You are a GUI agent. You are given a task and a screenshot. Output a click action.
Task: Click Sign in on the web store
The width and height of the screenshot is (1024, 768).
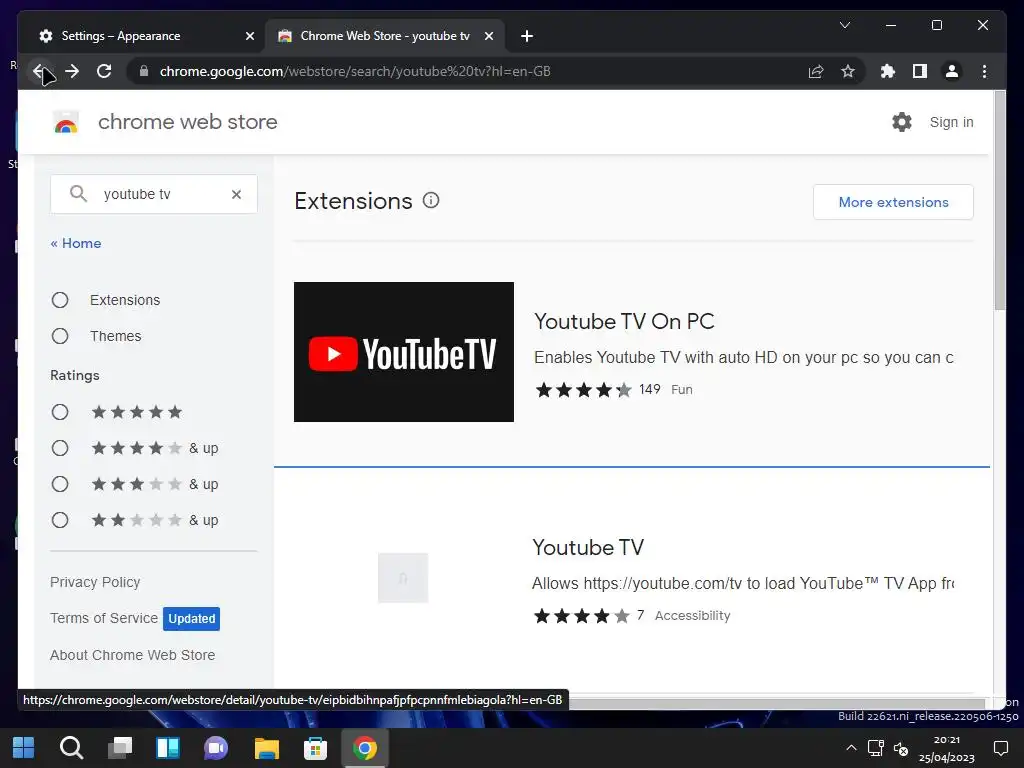(x=951, y=122)
